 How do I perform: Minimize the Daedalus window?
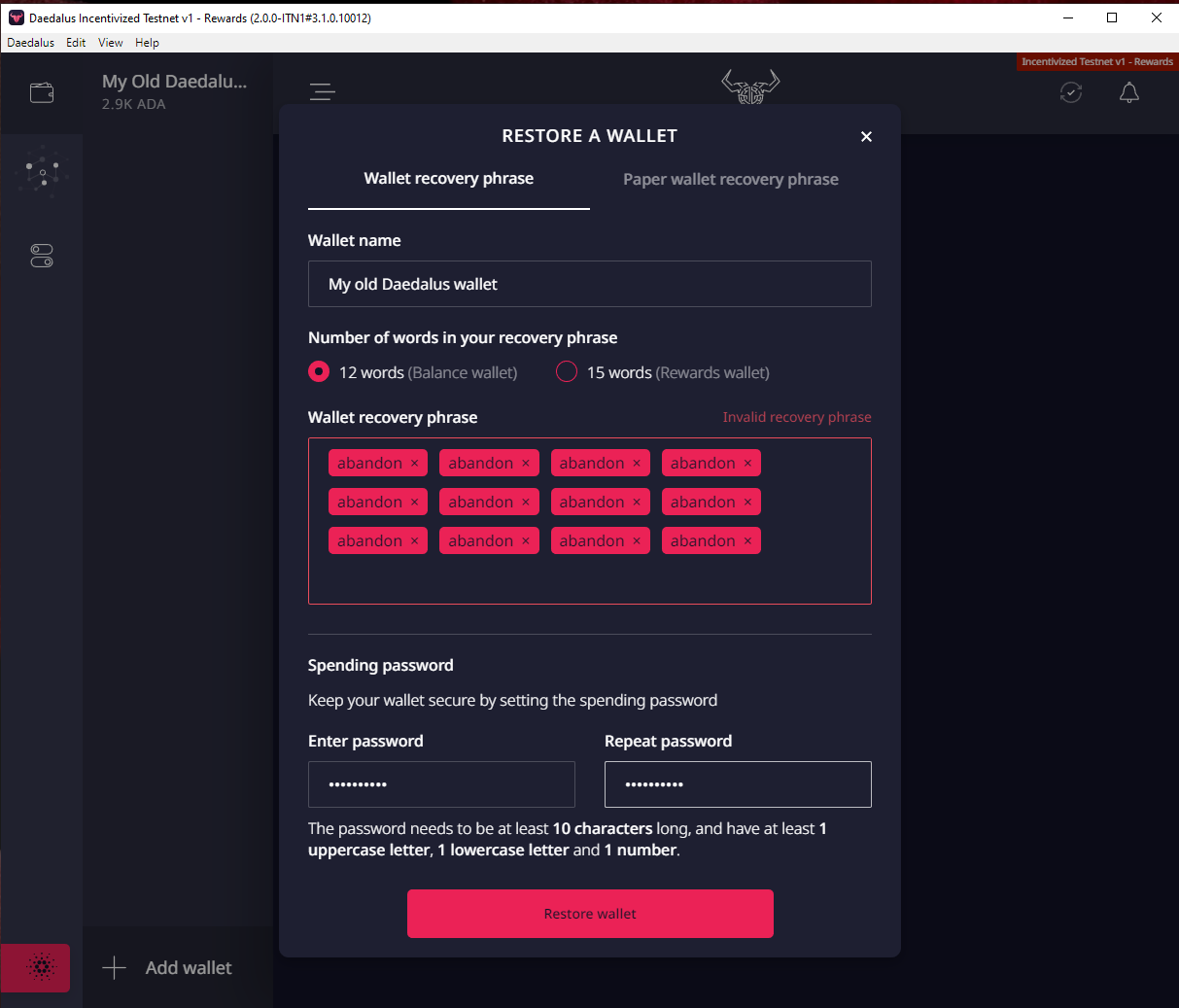(1068, 17)
